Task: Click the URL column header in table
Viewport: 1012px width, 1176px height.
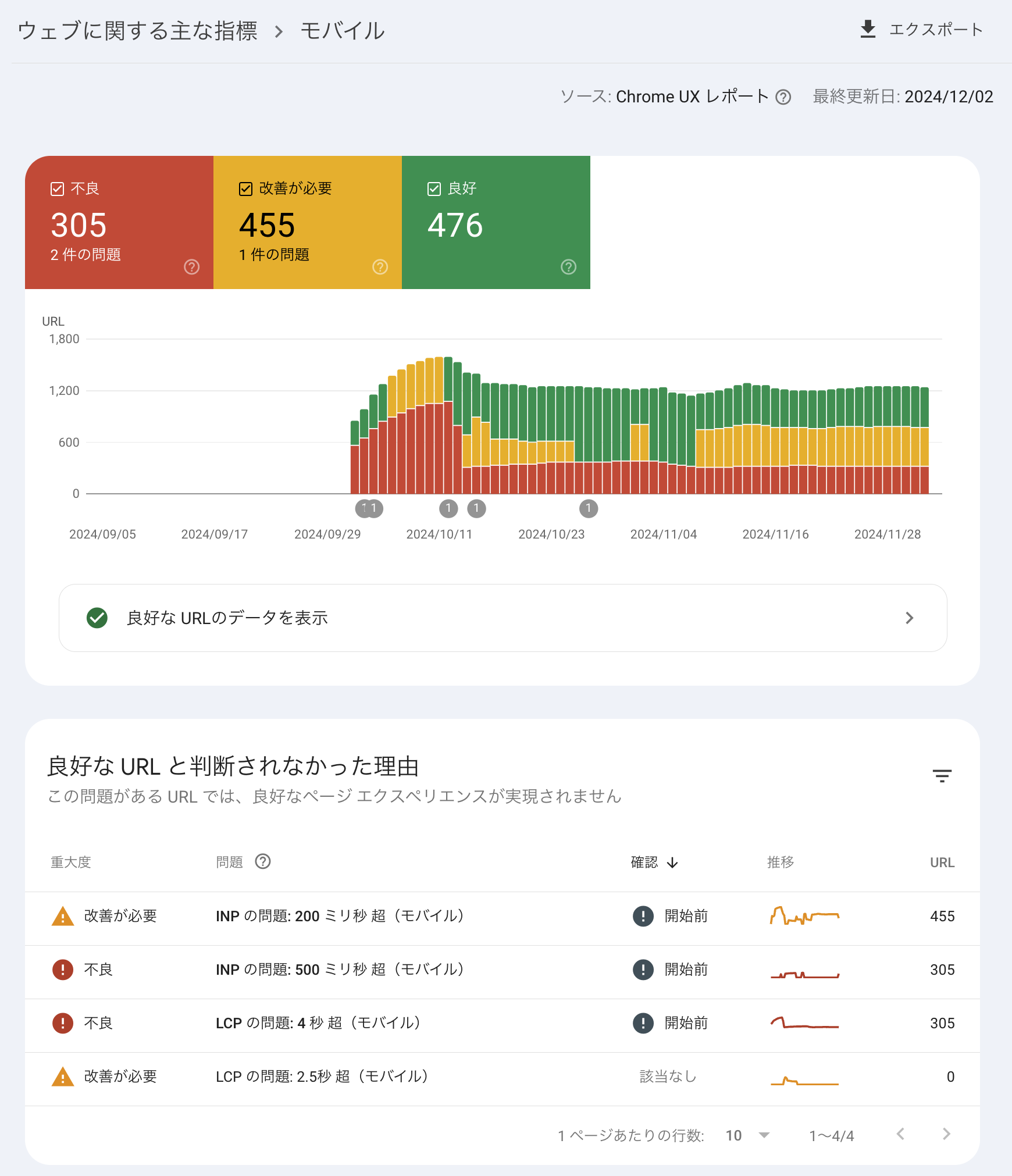Action: coord(942,863)
